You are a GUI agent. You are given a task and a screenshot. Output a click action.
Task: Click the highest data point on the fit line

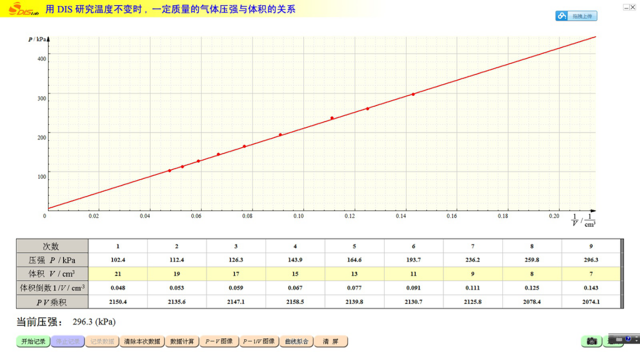(x=413, y=94)
